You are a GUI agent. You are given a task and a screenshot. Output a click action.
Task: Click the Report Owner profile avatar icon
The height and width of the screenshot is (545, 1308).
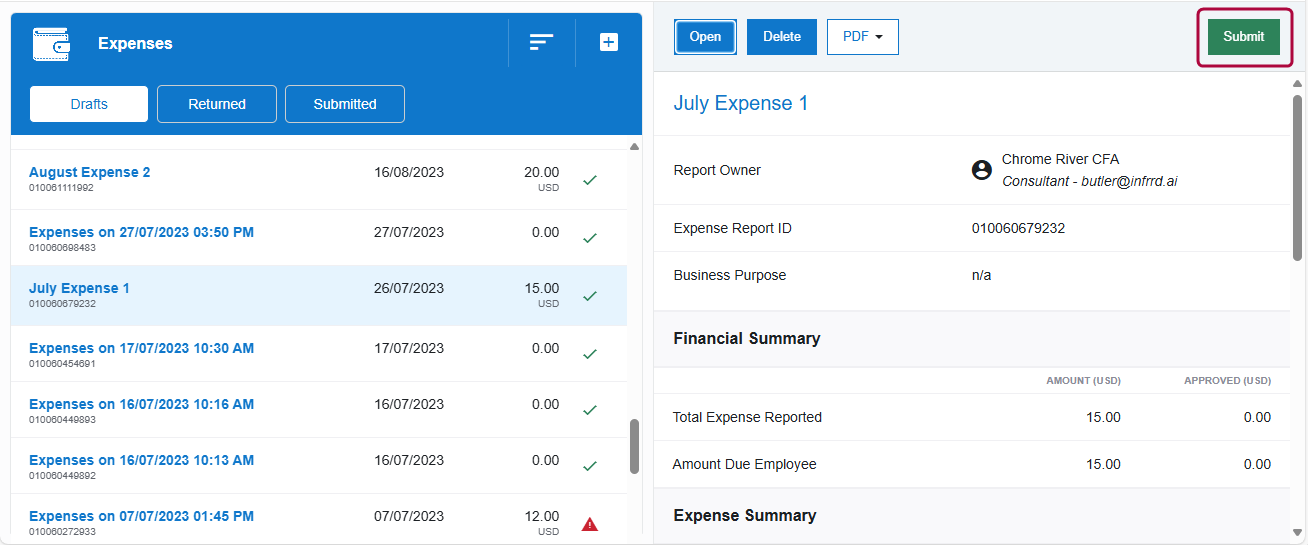[982, 170]
